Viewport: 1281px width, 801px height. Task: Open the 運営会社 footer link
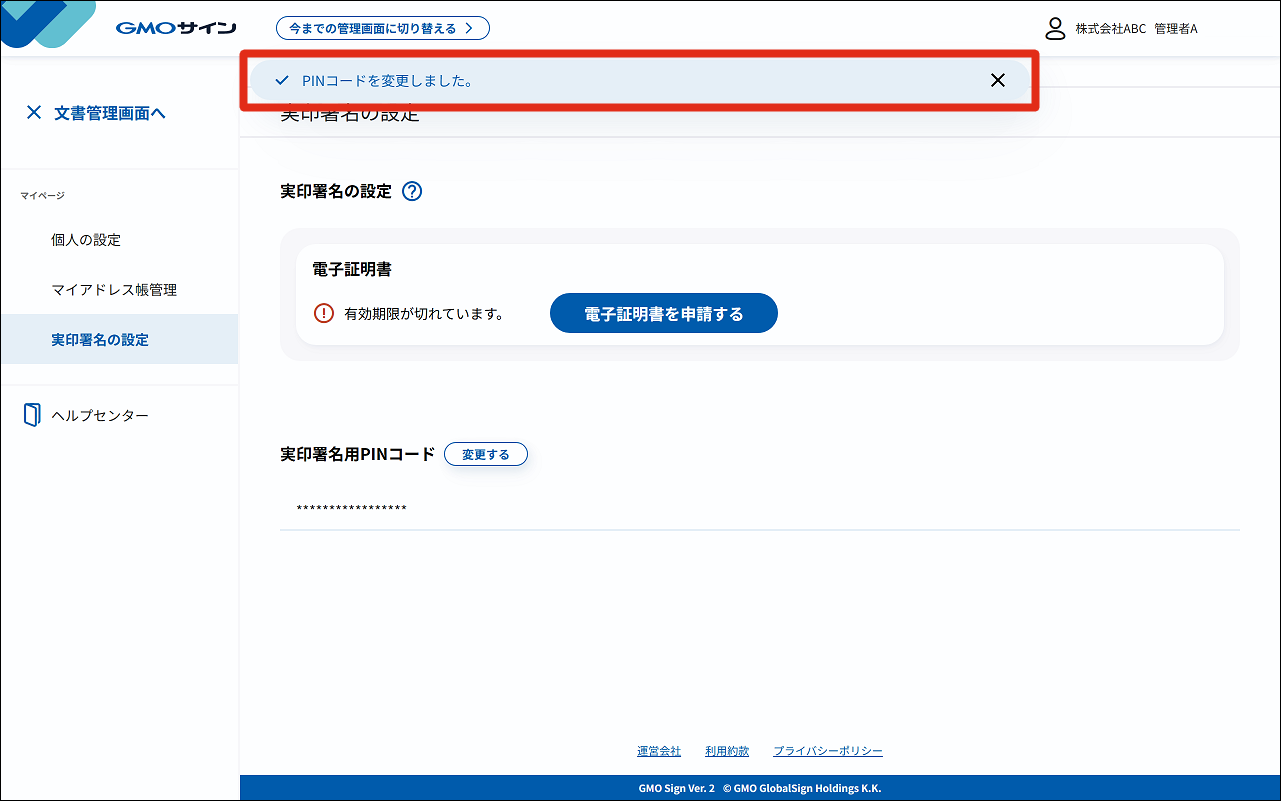[659, 751]
